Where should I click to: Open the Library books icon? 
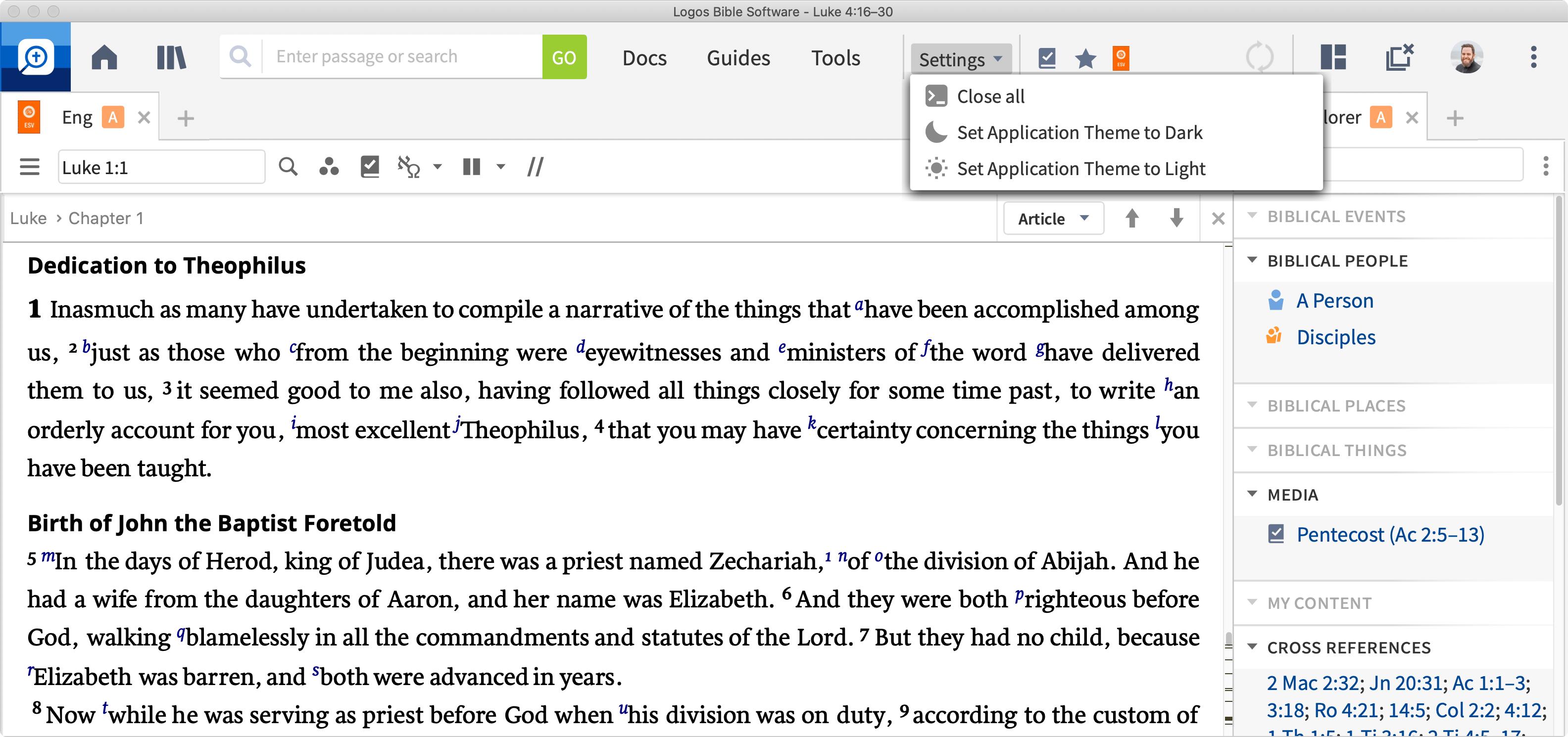point(171,58)
